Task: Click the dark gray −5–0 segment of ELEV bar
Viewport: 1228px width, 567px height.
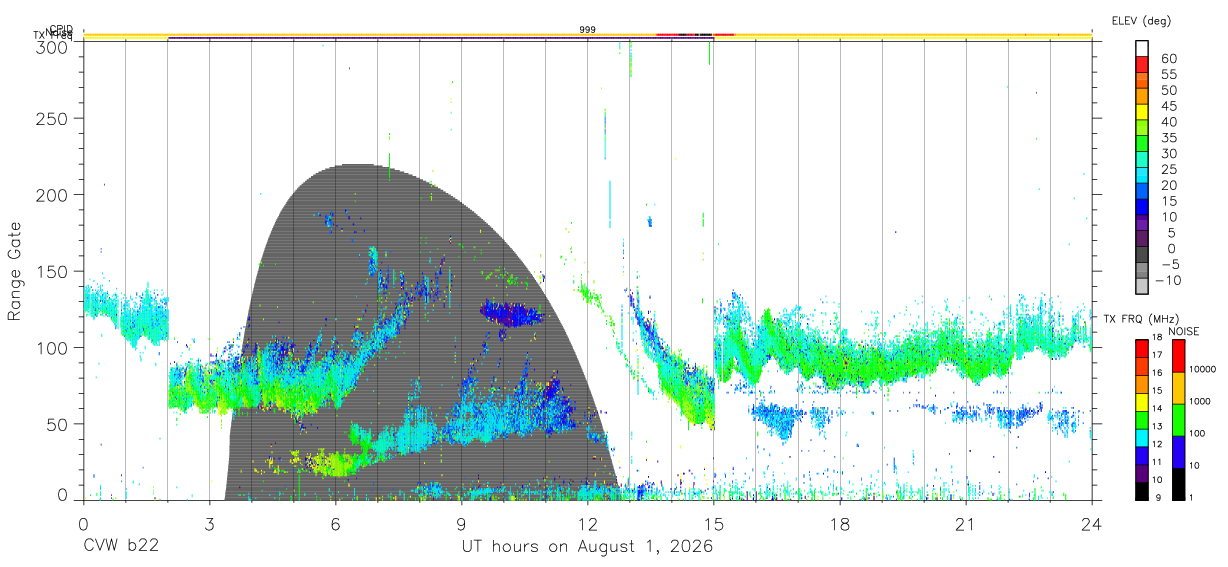Action: (1143, 256)
